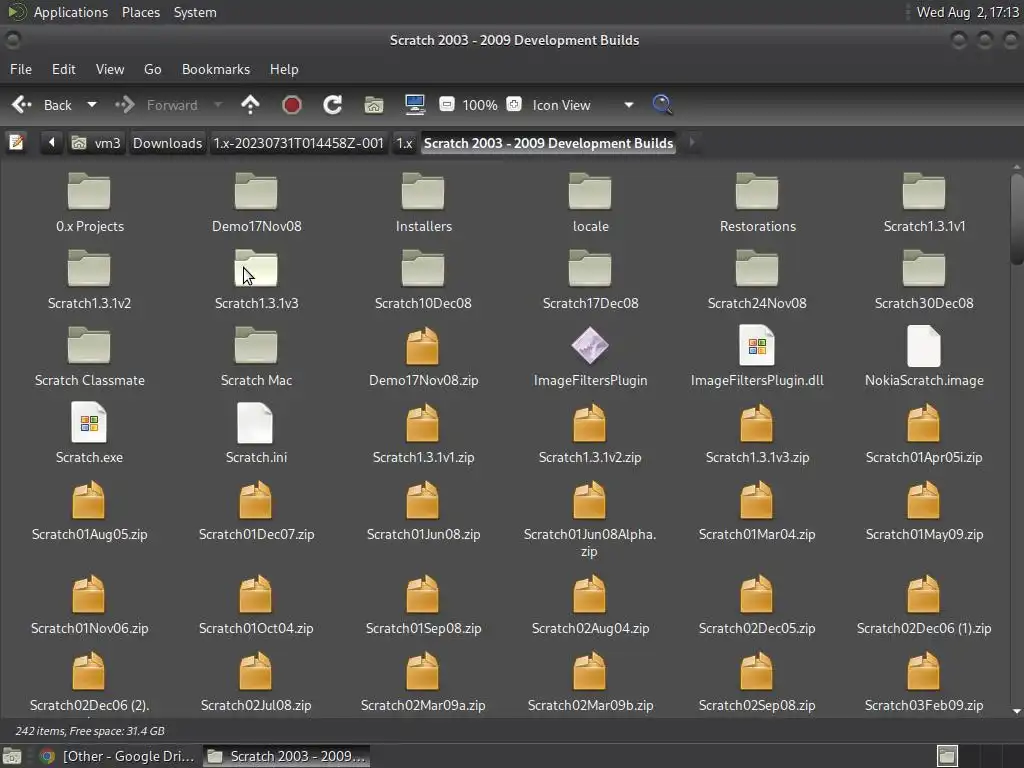Jump to 1.x folder in the path bar
This screenshot has height=768, width=1024.
click(x=404, y=143)
